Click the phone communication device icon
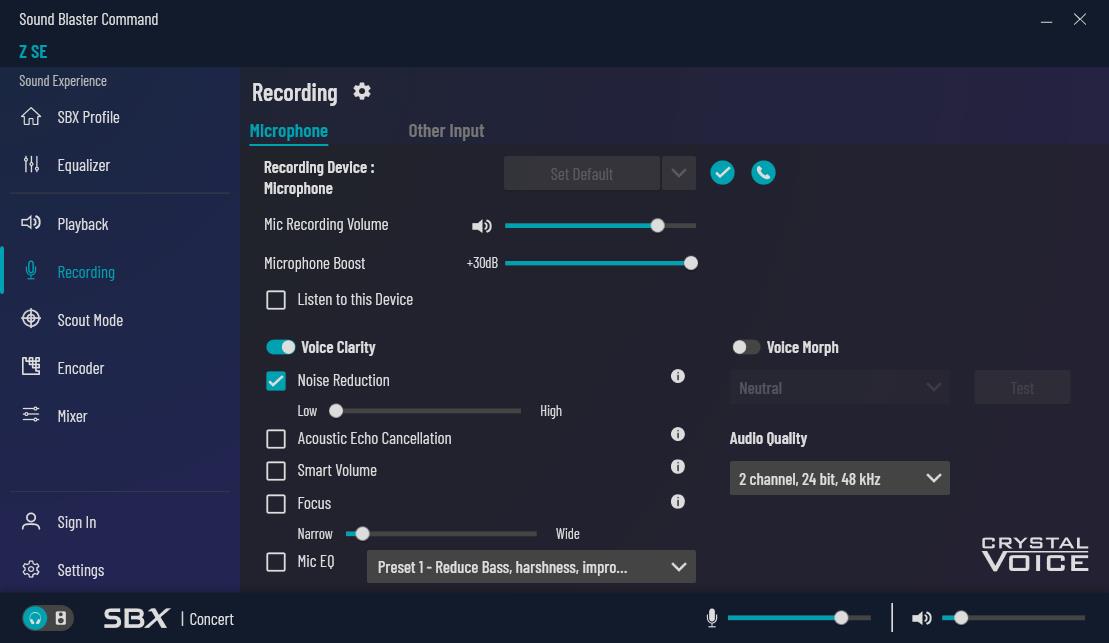Viewport: 1109px width, 643px height. (x=763, y=173)
